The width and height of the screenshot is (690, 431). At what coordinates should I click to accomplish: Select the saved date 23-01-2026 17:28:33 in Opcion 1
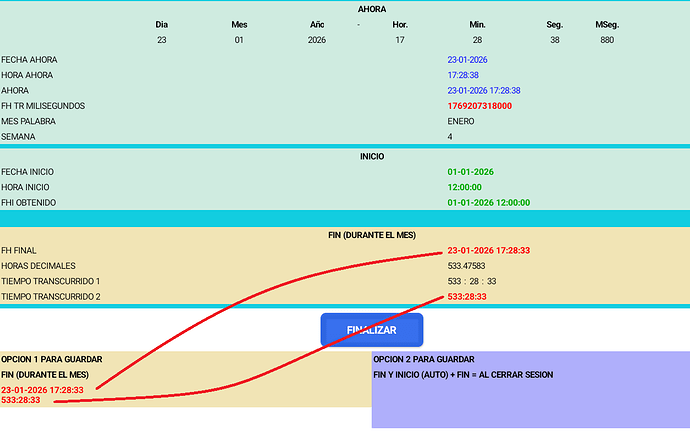click(x=42, y=390)
